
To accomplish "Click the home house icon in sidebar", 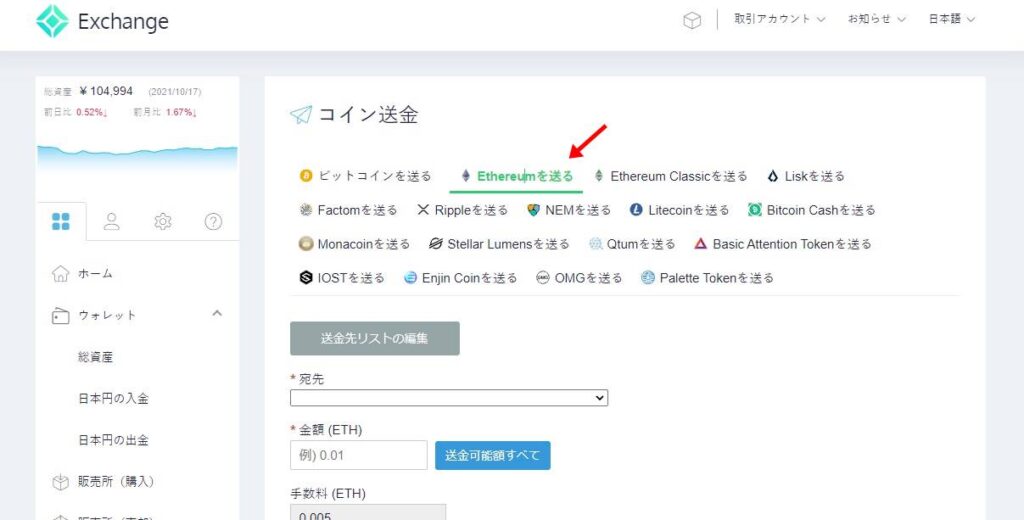I will (x=60, y=274).
